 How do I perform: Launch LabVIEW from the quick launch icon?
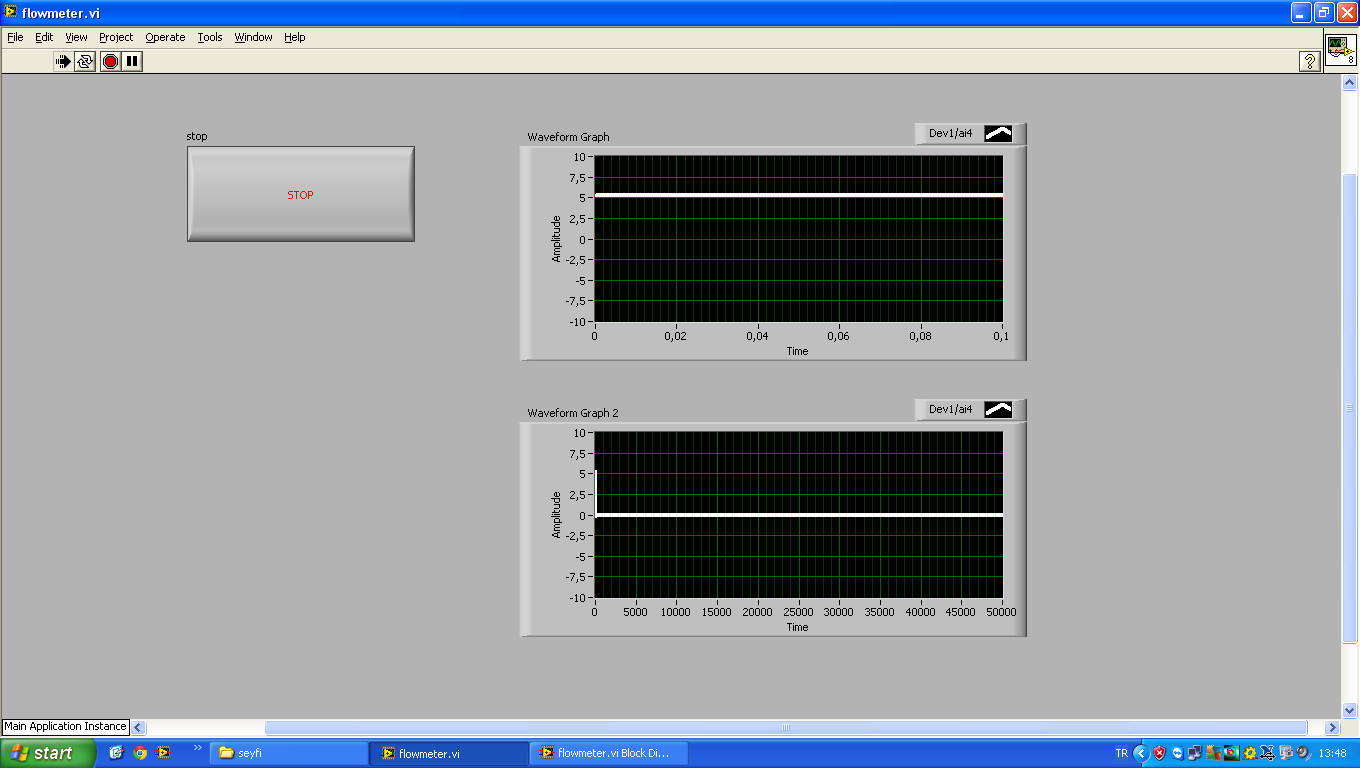[x=163, y=753]
